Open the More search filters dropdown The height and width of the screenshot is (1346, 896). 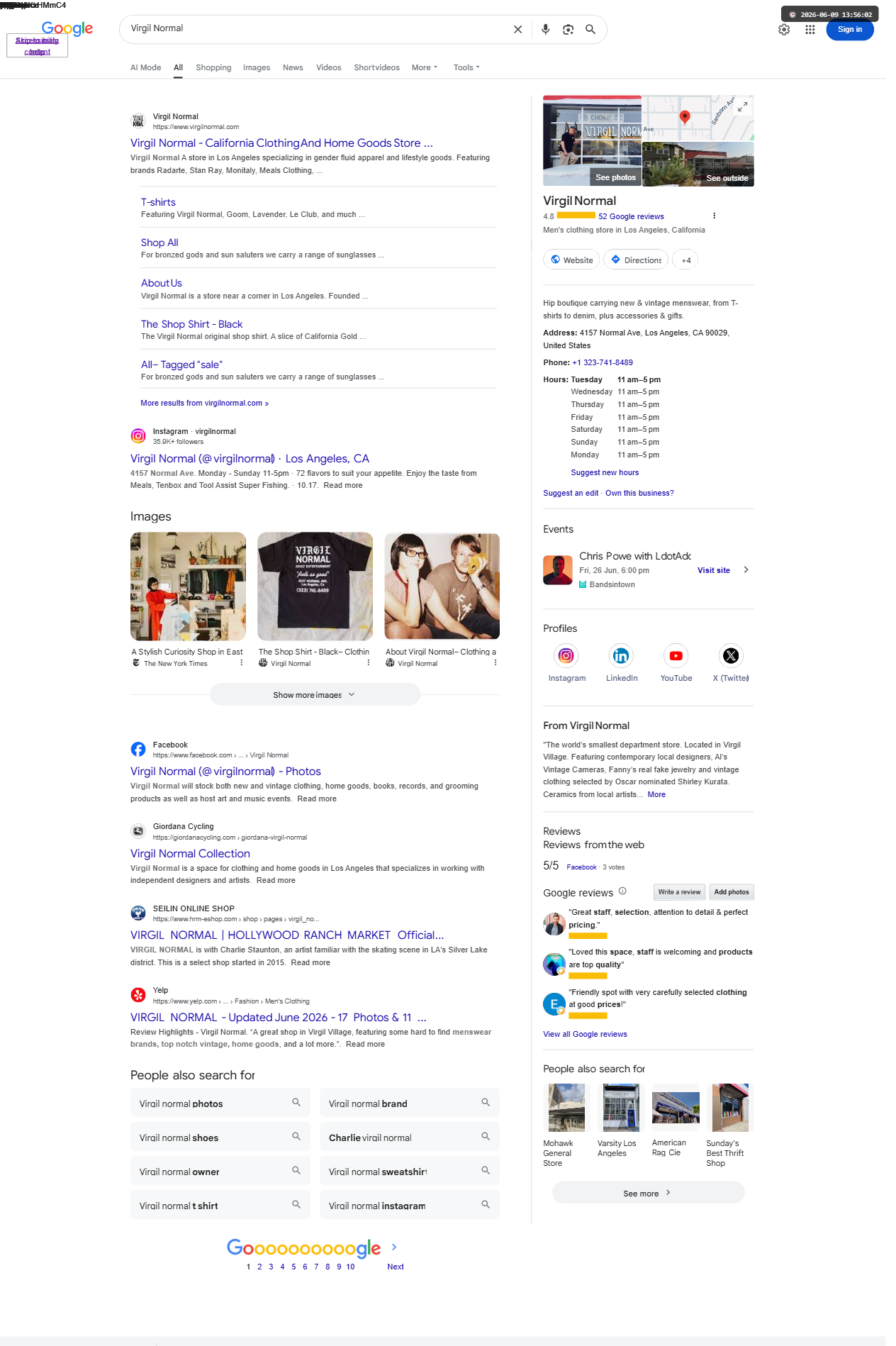[x=425, y=67]
